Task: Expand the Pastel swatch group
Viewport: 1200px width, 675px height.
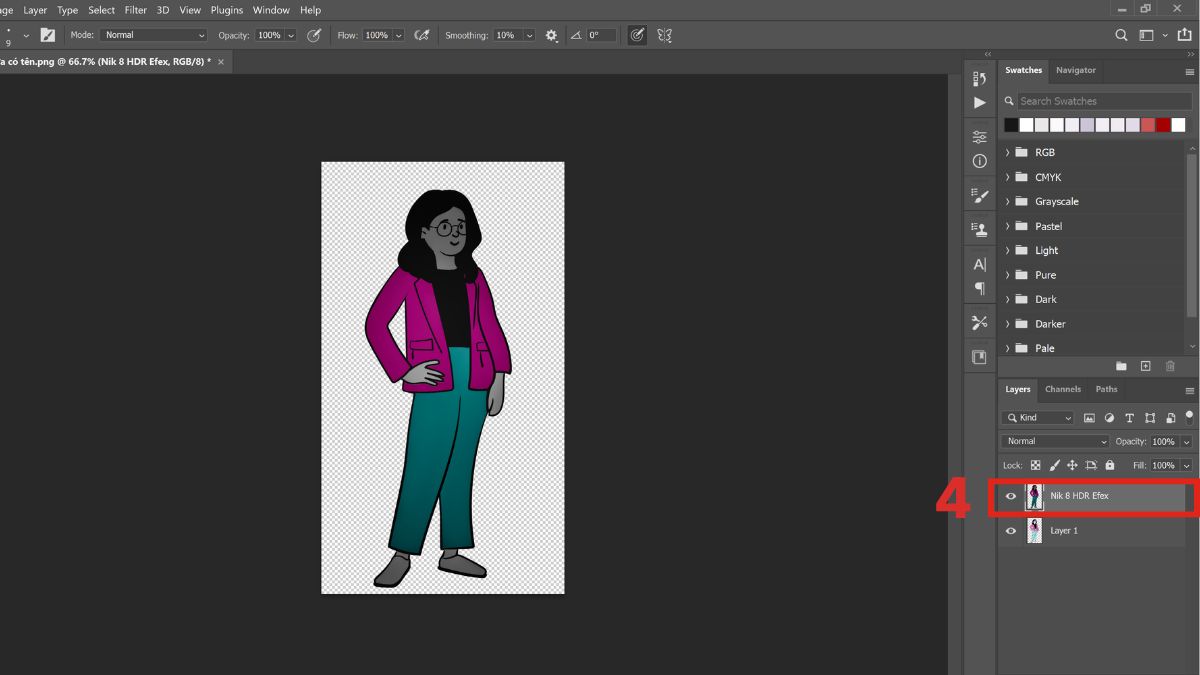Action: (x=1007, y=226)
